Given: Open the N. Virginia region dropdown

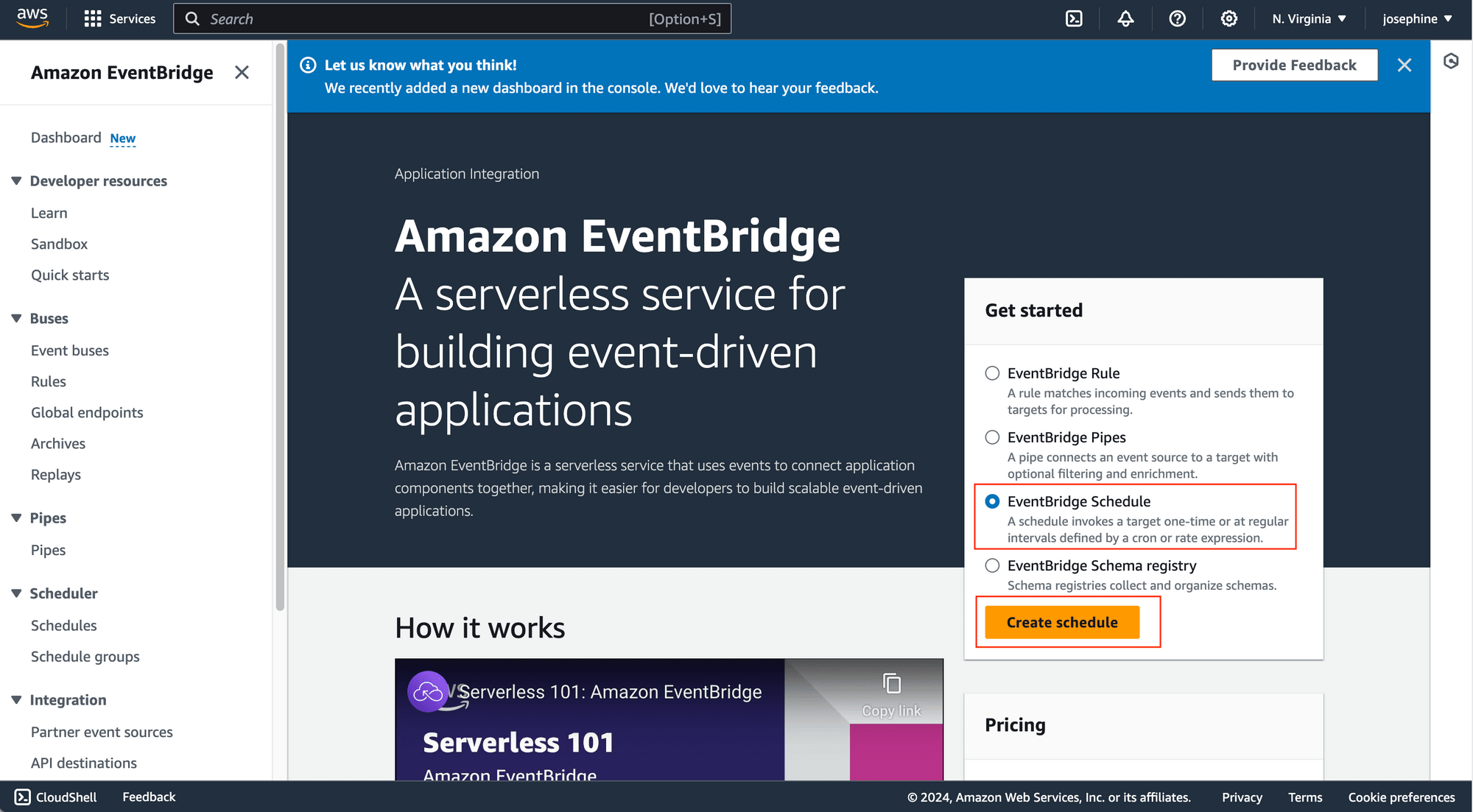Looking at the screenshot, I should pos(1309,18).
